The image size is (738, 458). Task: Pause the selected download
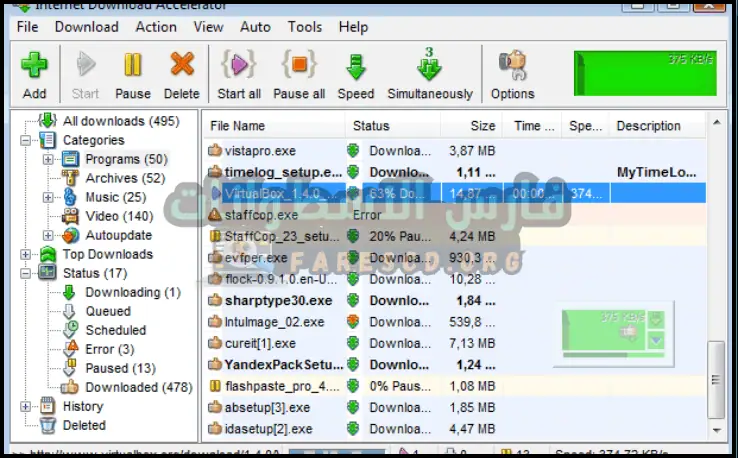pyautogui.click(x=132, y=68)
